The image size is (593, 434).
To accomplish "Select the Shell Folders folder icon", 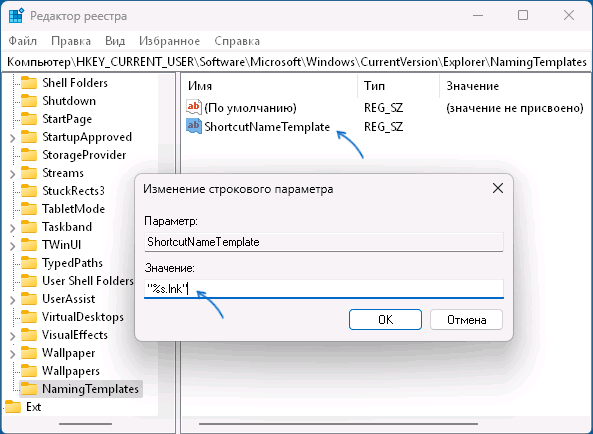I will [29, 83].
